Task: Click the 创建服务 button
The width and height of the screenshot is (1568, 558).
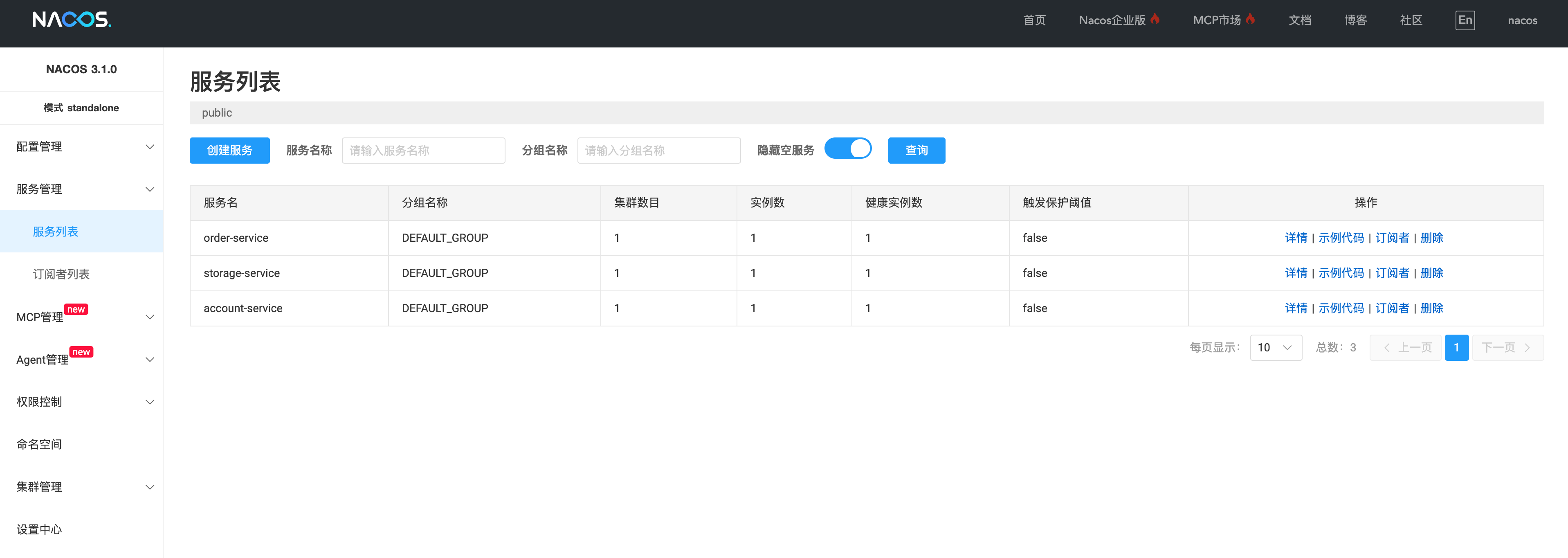Action: [229, 151]
